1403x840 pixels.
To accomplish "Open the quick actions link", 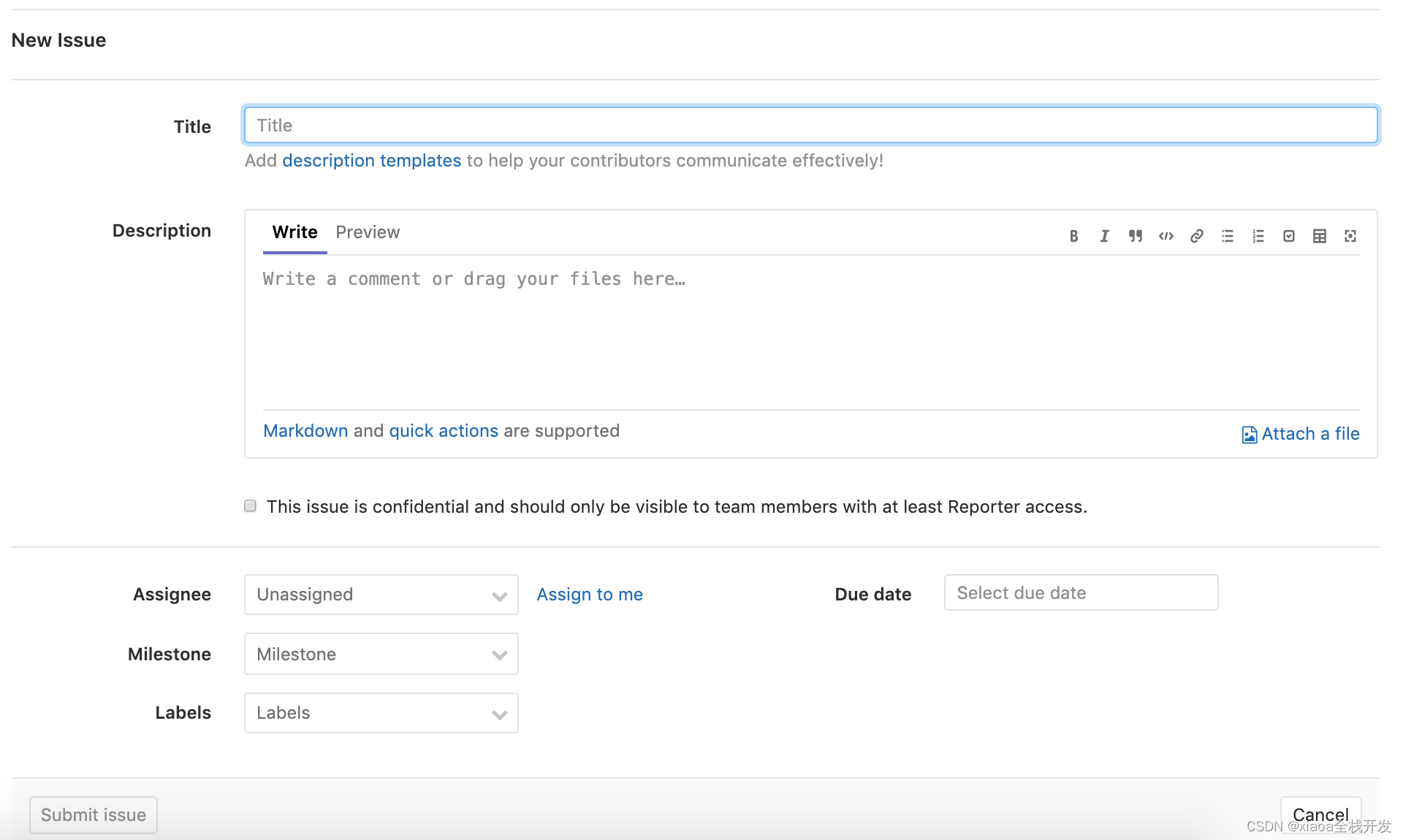I will point(444,431).
